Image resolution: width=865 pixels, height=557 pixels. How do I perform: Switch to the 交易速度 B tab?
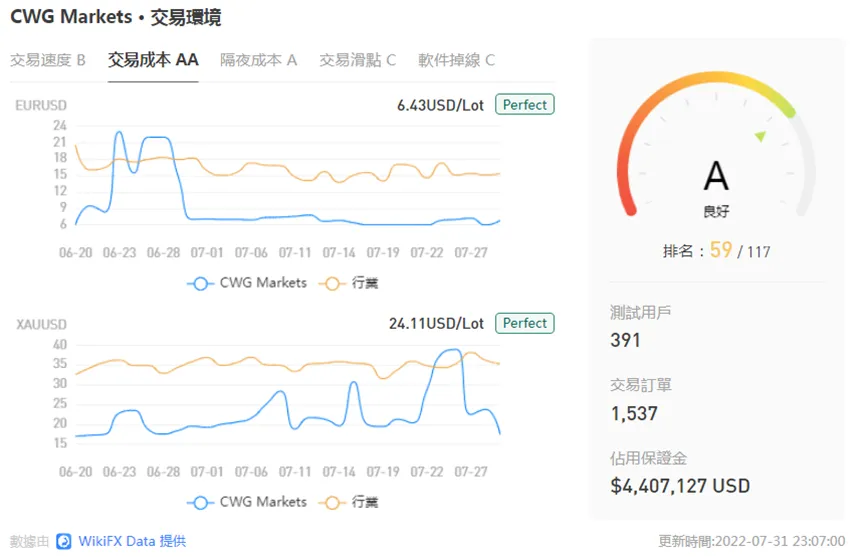click(x=47, y=60)
